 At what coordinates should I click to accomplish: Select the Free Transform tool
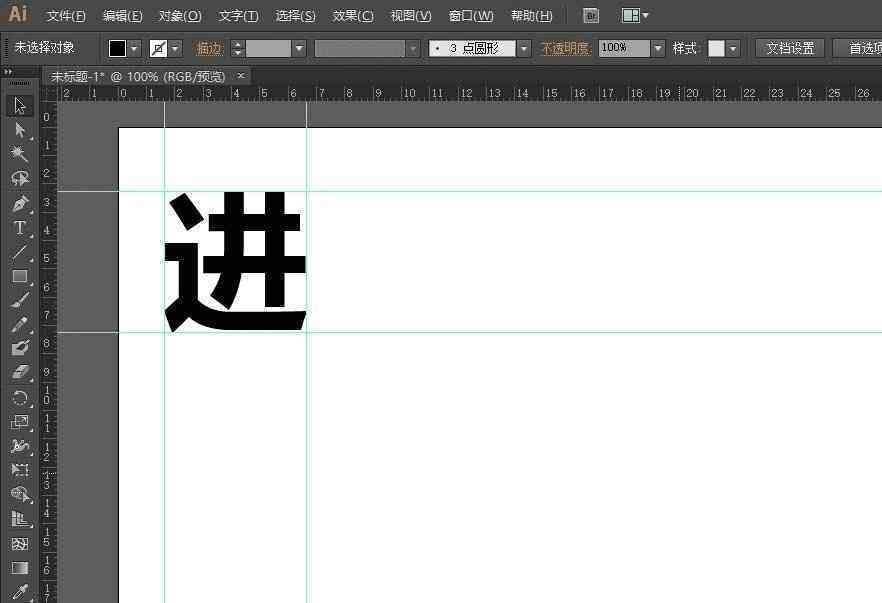20,470
